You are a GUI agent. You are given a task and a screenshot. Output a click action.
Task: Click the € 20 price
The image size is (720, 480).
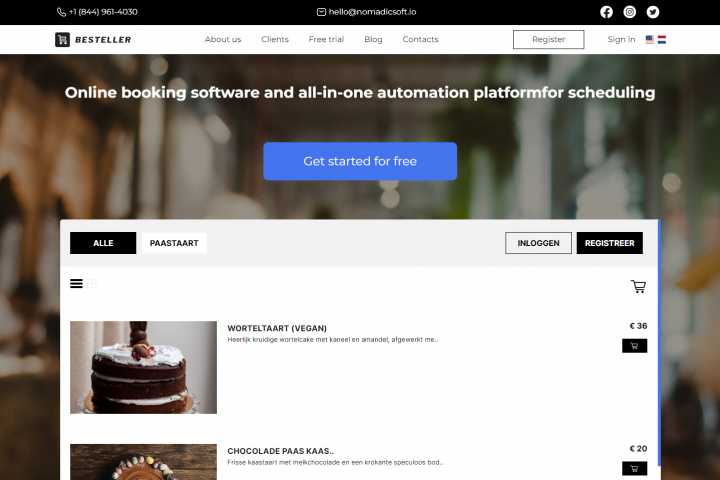coord(638,449)
